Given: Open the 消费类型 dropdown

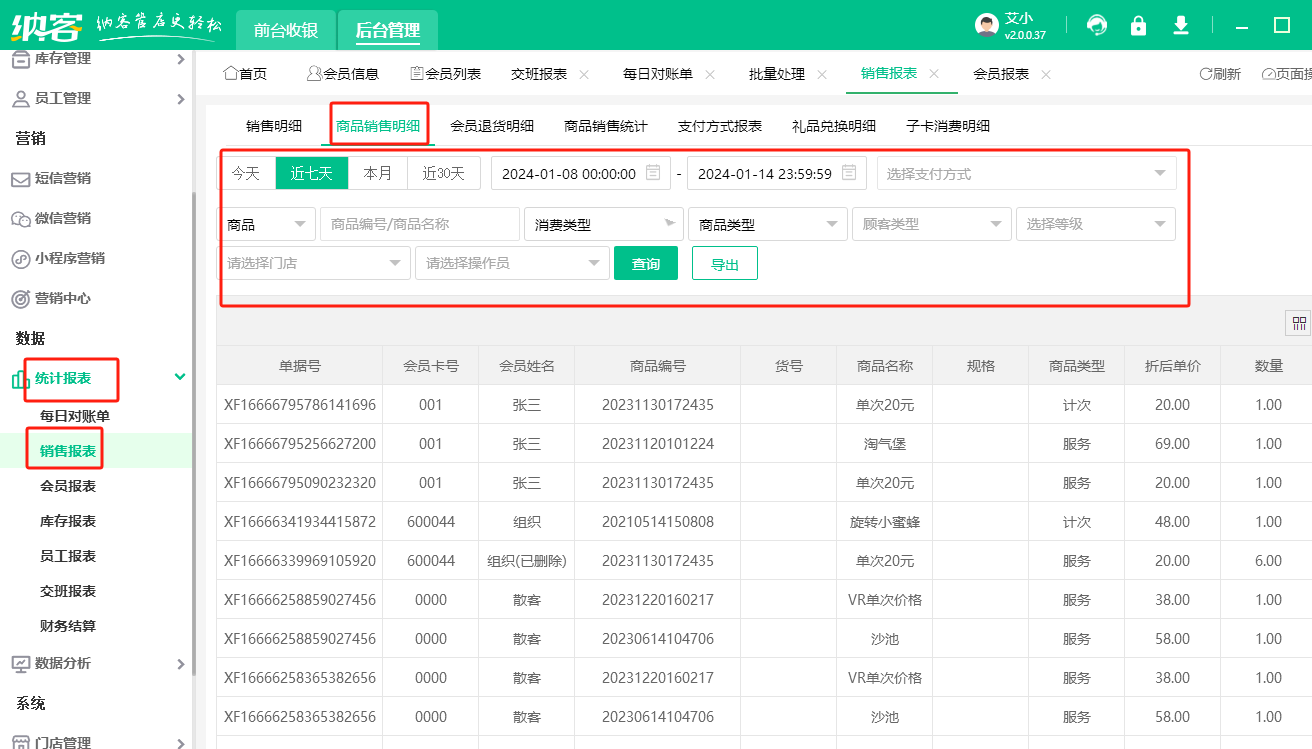Looking at the screenshot, I should pyautogui.click(x=603, y=224).
